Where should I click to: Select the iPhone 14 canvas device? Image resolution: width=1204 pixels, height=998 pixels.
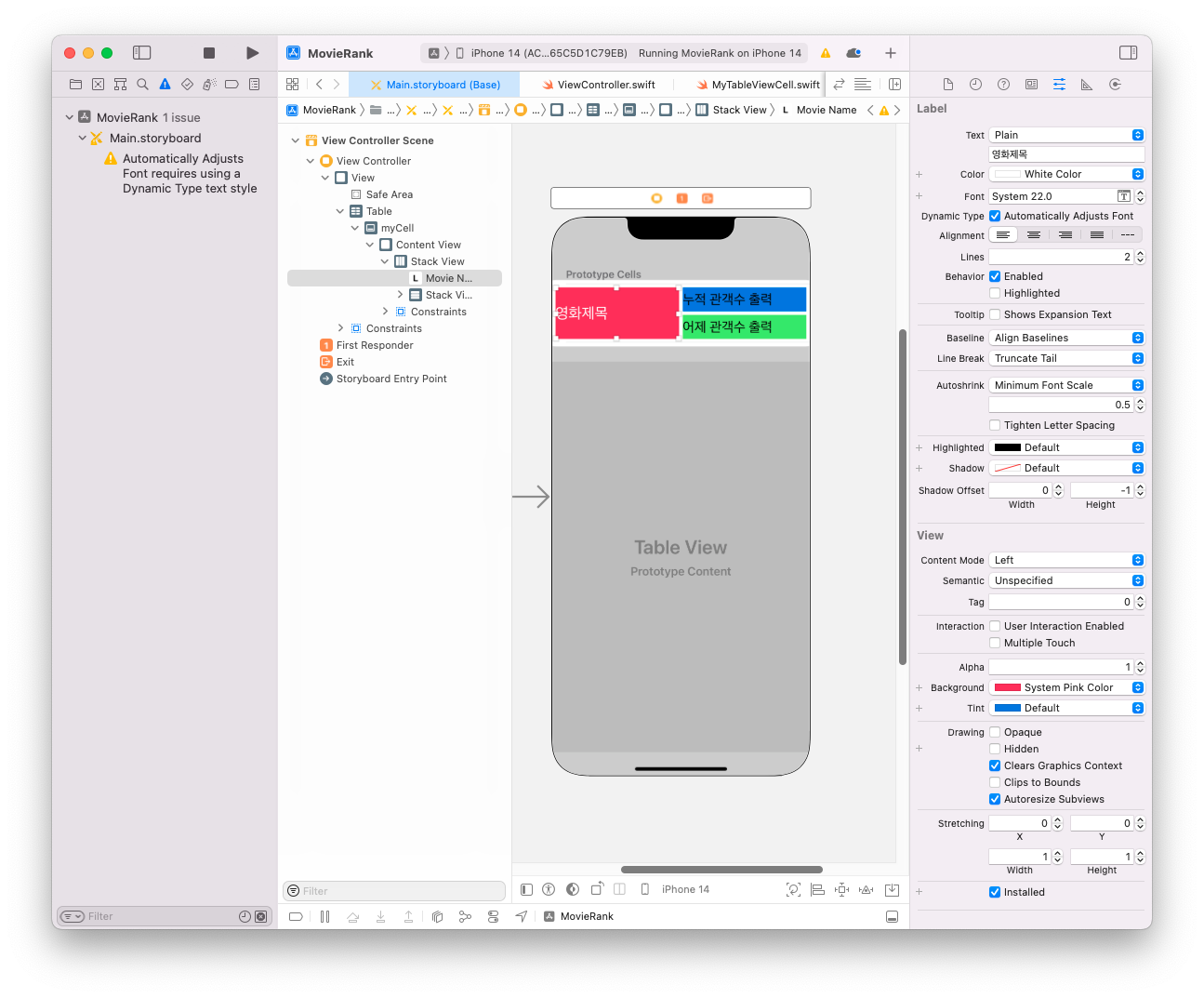tap(678, 889)
